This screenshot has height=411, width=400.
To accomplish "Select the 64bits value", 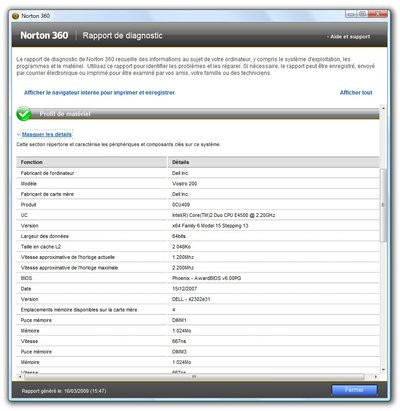I will tap(179, 236).
